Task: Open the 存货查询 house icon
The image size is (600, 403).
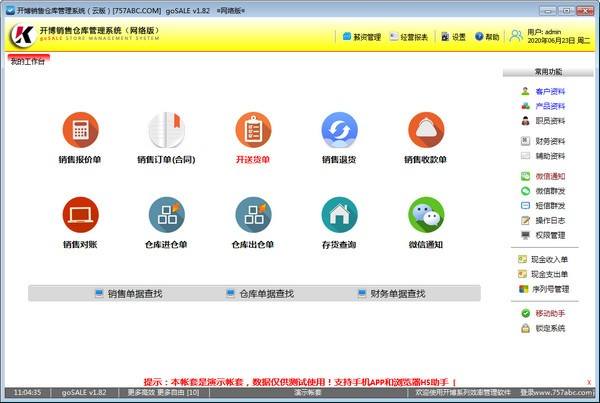Action: (x=339, y=214)
